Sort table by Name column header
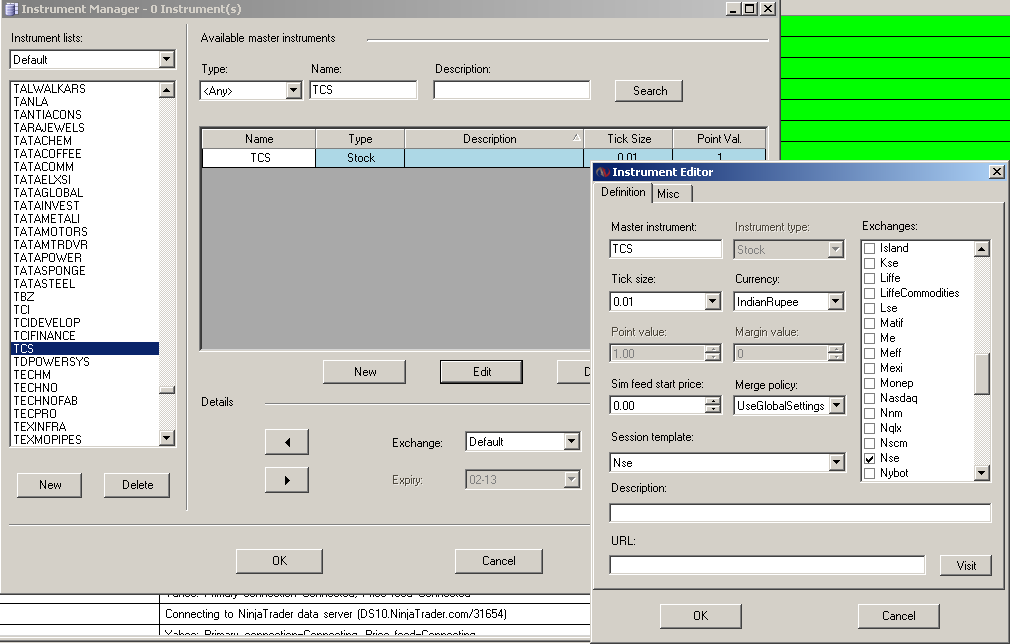Screen dimensions: 1010x644 (259, 139)
